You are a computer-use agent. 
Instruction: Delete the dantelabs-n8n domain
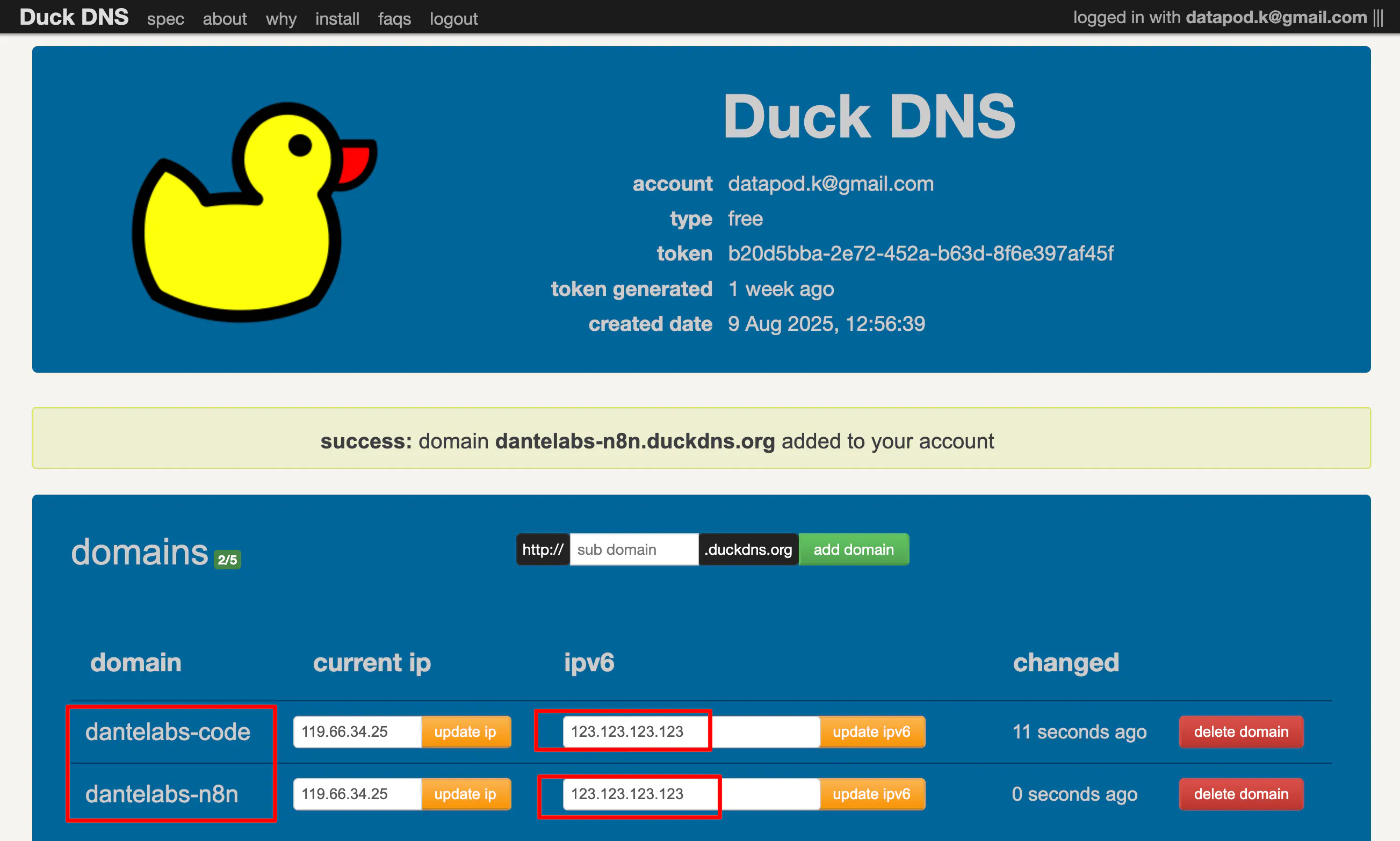[1241, 794]
